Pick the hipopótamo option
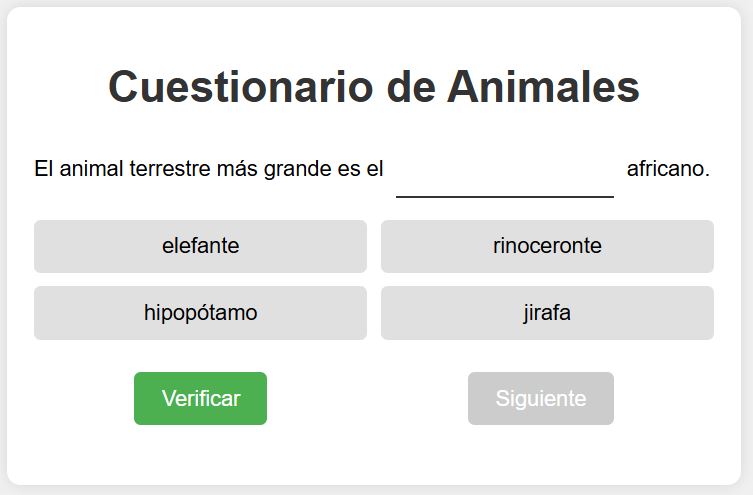Viewport: 753px width, 495px height. pyautogui.click(x=200, y=313)
